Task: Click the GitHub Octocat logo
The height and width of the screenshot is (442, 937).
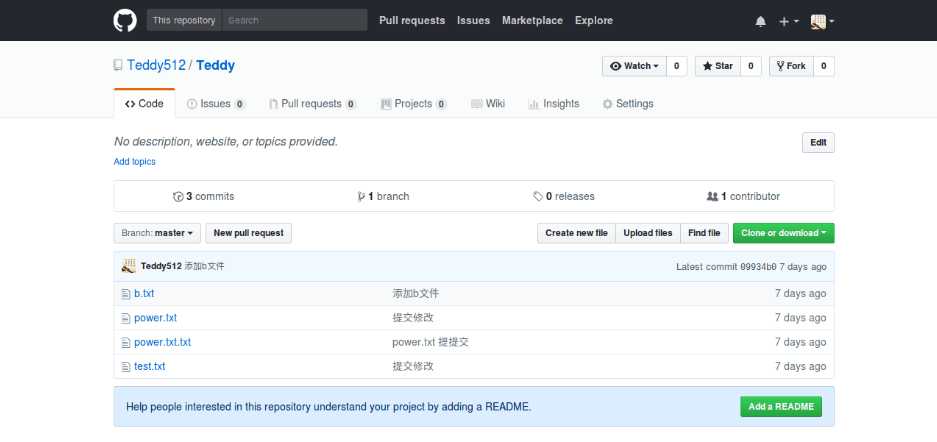Action: coord(125,20)
